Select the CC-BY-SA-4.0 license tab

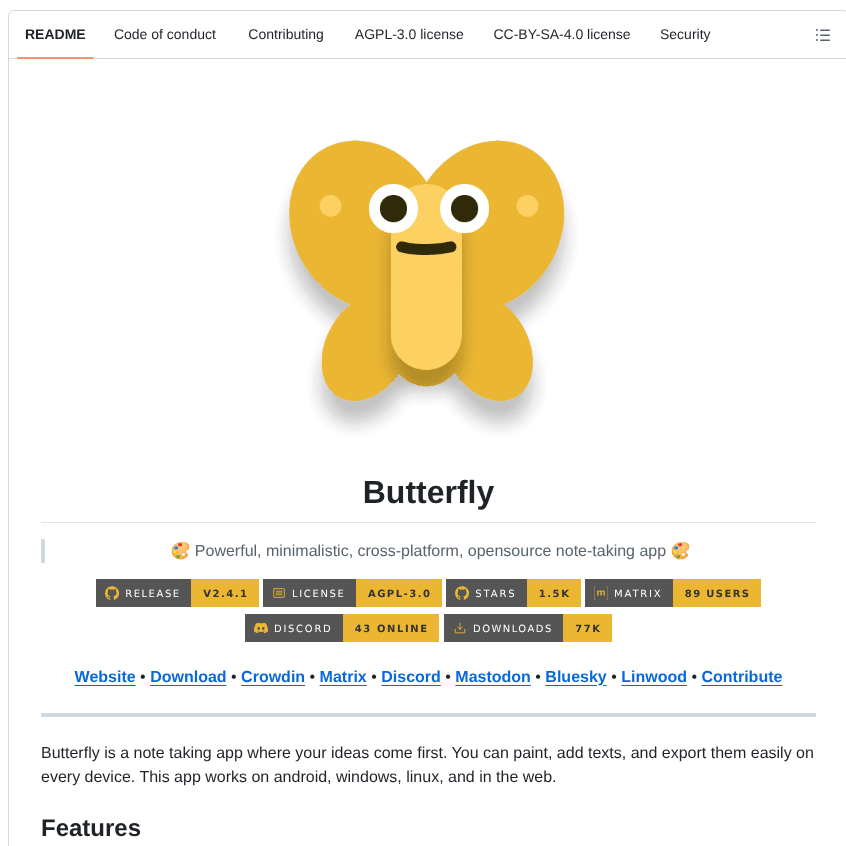(562, 34)
